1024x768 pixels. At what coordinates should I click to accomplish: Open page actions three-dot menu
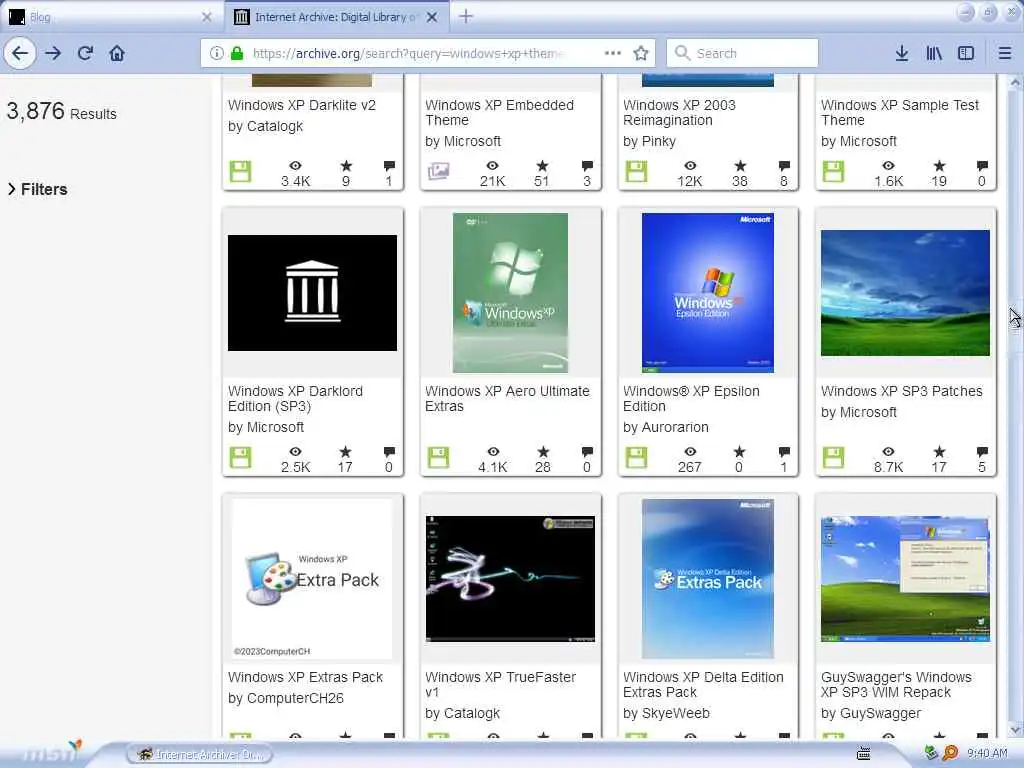coord(613,53)
